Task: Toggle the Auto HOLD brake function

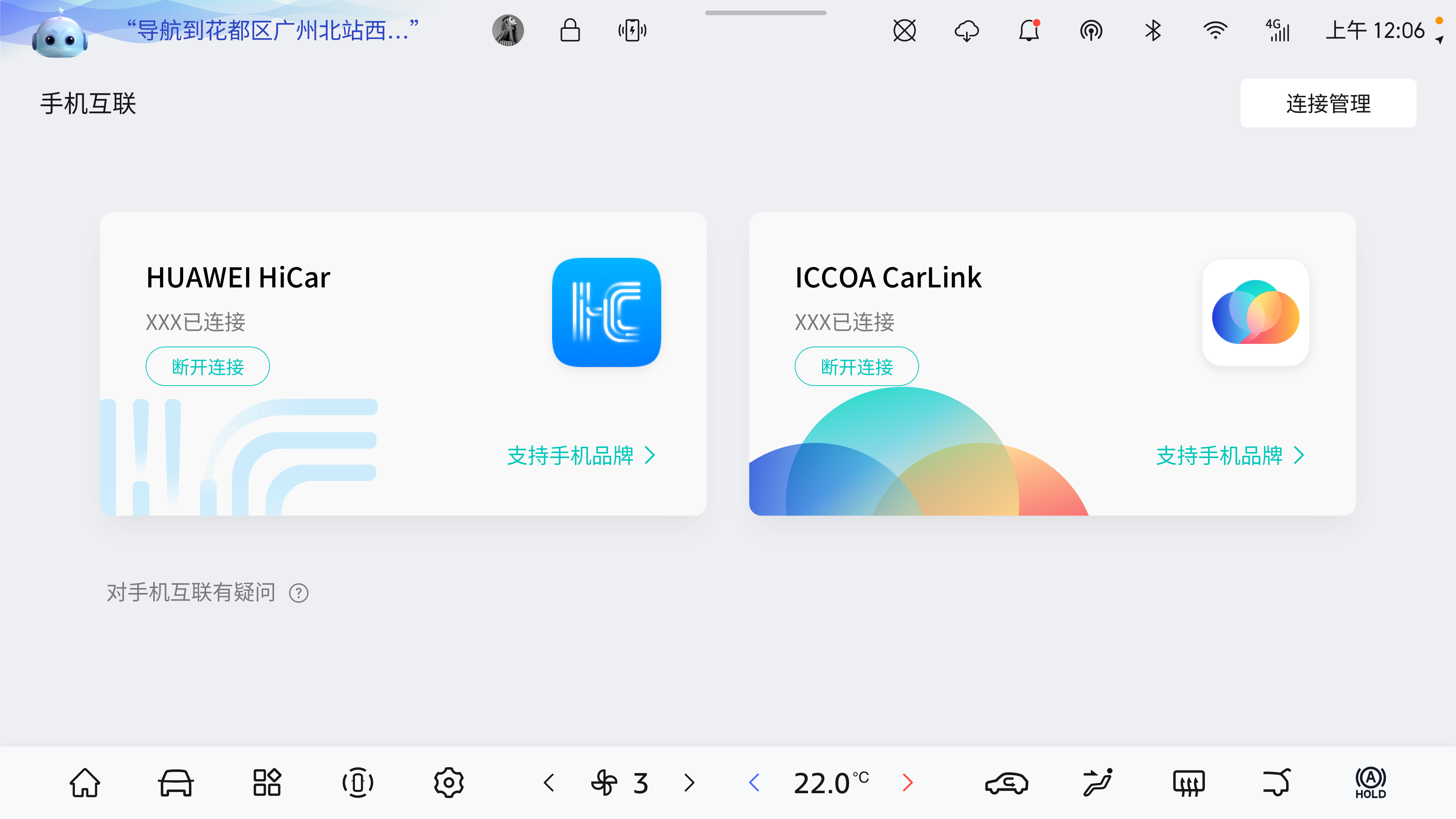Action: (1370, 783)
